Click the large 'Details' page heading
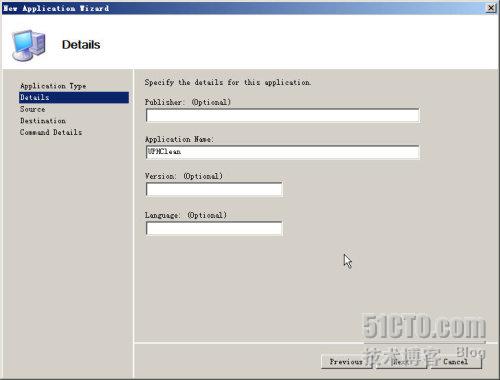Image resolution: width=500 pixels, height=380 pixels. [x=81, y=45]
